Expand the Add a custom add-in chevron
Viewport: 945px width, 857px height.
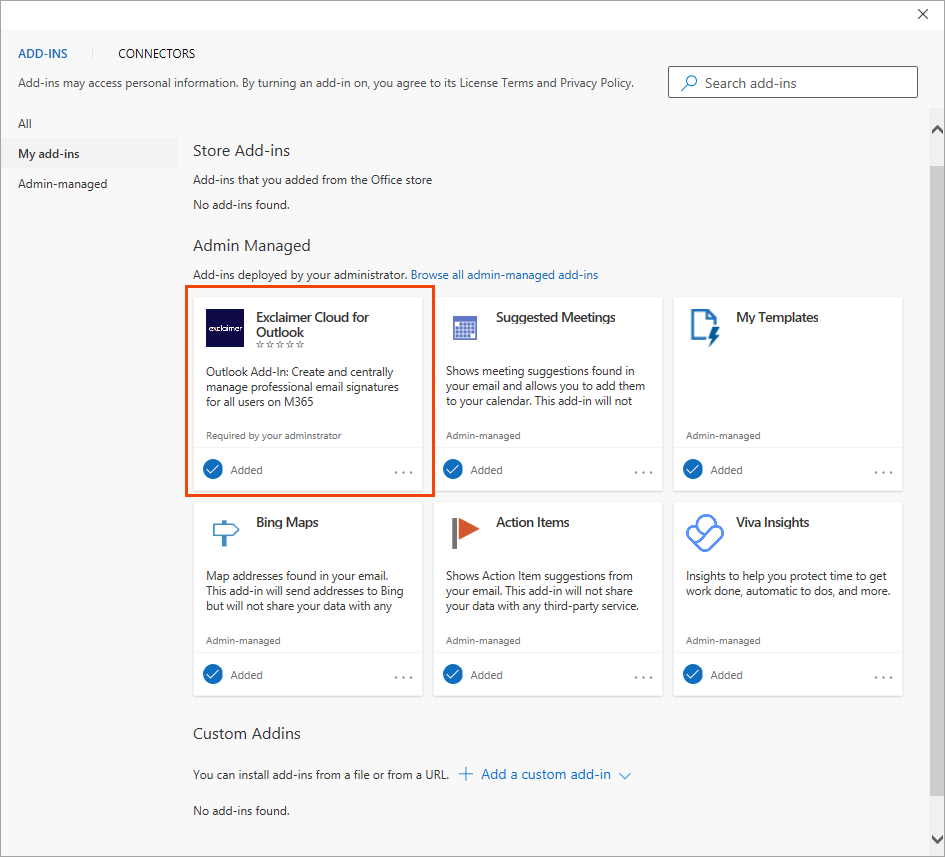(x=626, y=775)
